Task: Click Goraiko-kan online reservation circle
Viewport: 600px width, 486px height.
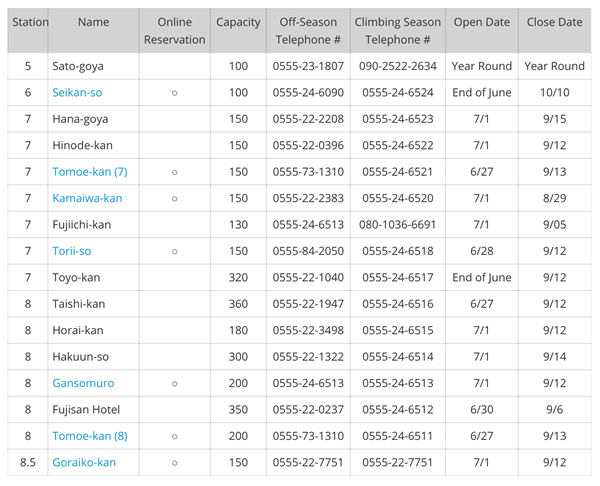Action: click(174, 463)
